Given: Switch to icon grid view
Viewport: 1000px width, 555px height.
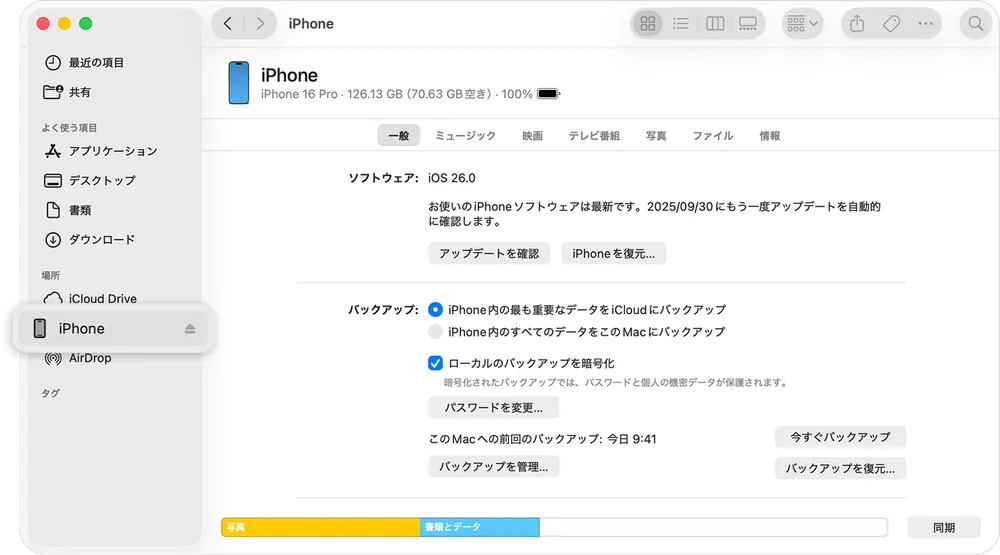Looking at the screenshot, I should click(x=648, y=24).
